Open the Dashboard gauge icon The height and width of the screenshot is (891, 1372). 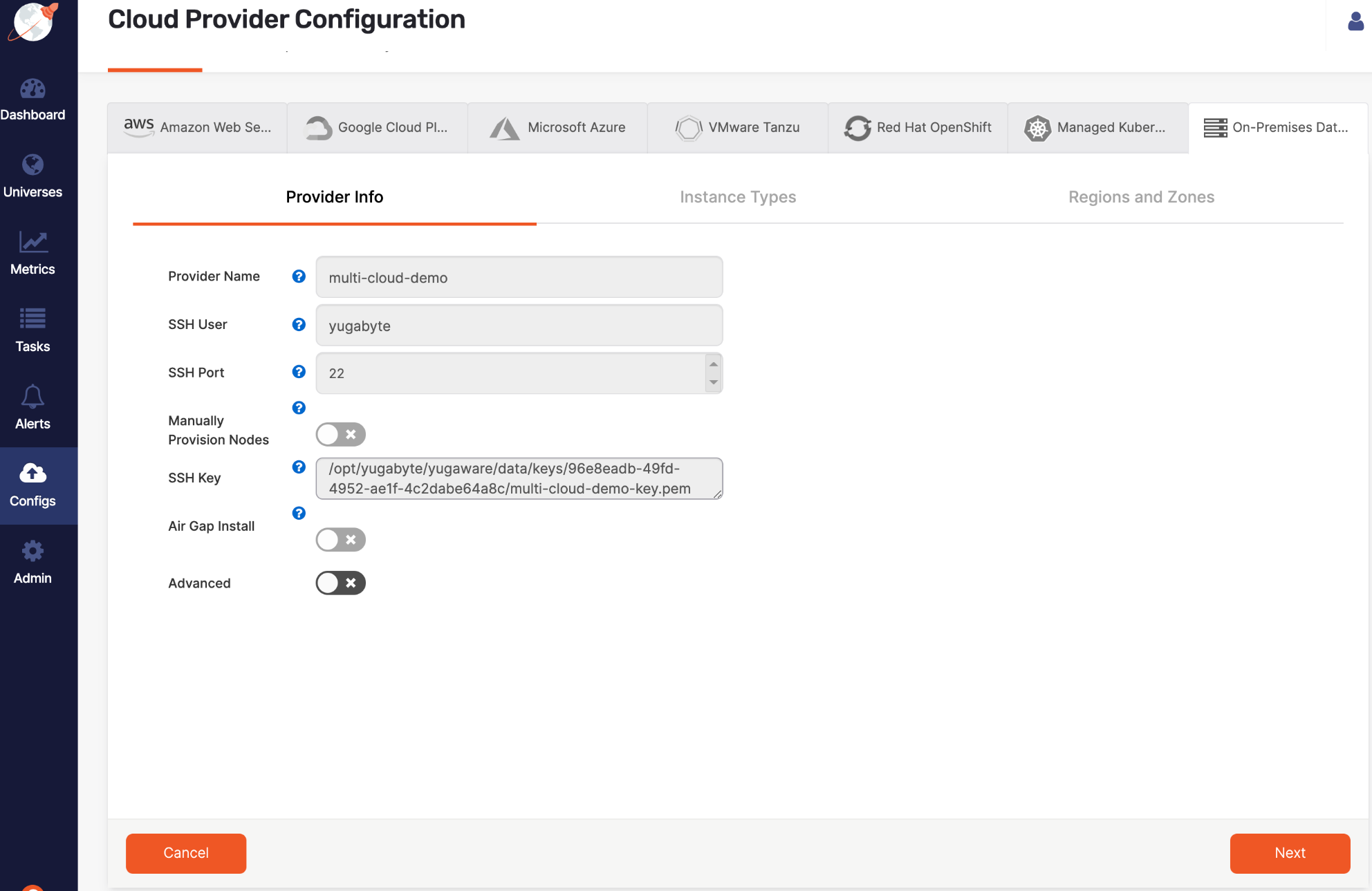coord(33,89)
